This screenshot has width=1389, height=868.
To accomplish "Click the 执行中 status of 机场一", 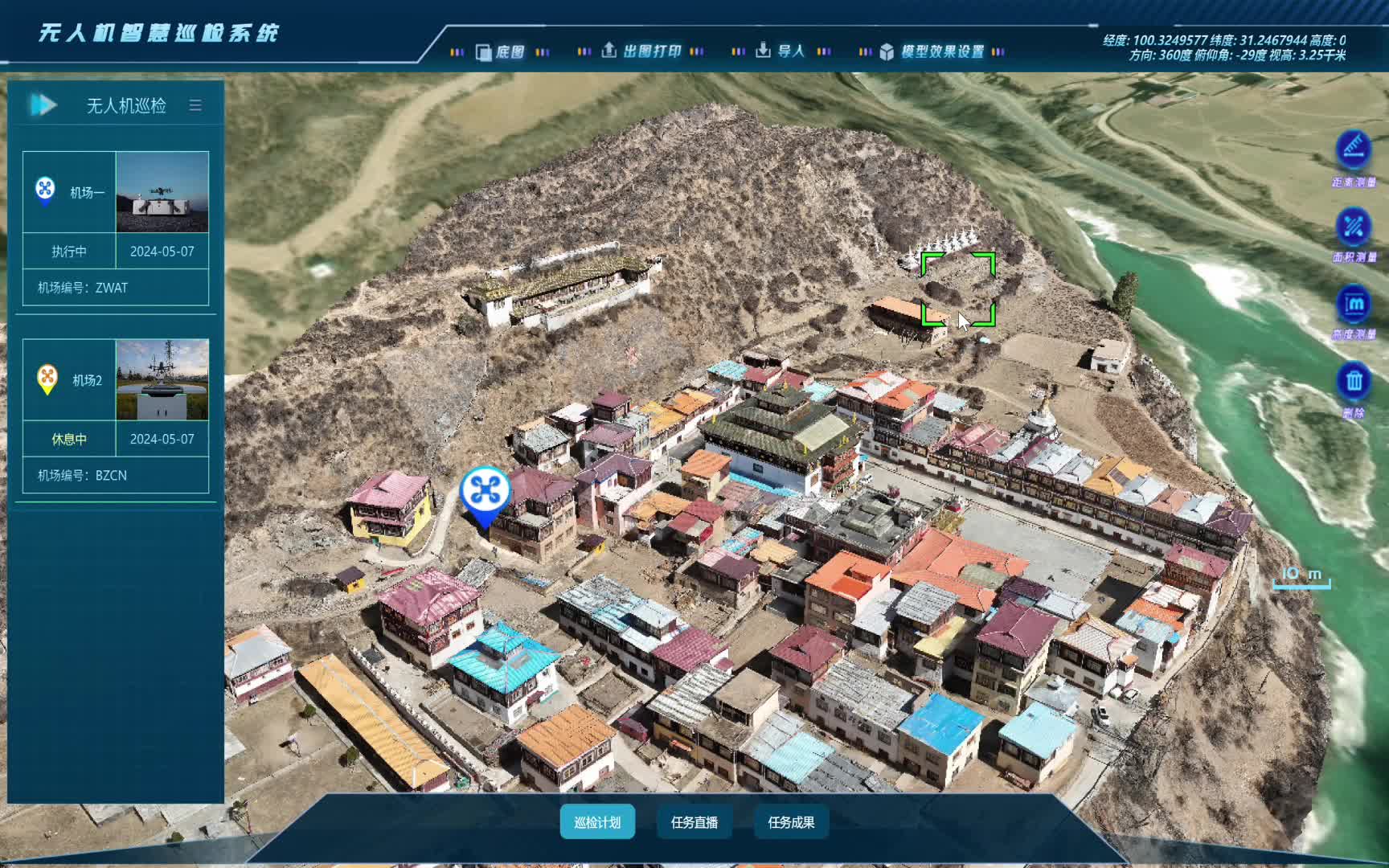I will tap(69, 252).
